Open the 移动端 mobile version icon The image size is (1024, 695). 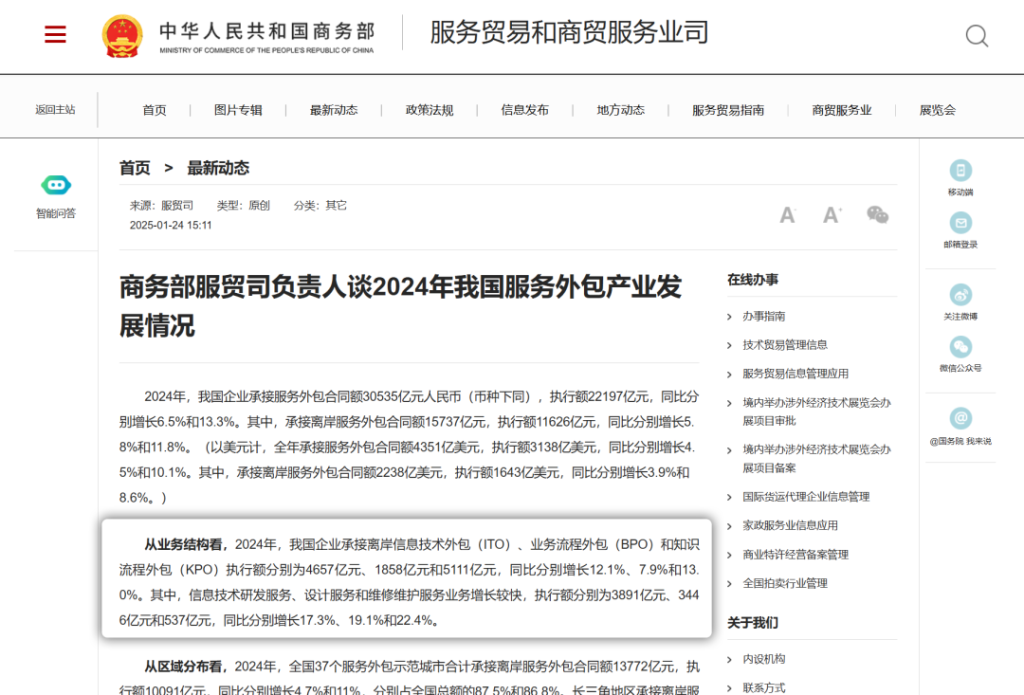[960, 171]
